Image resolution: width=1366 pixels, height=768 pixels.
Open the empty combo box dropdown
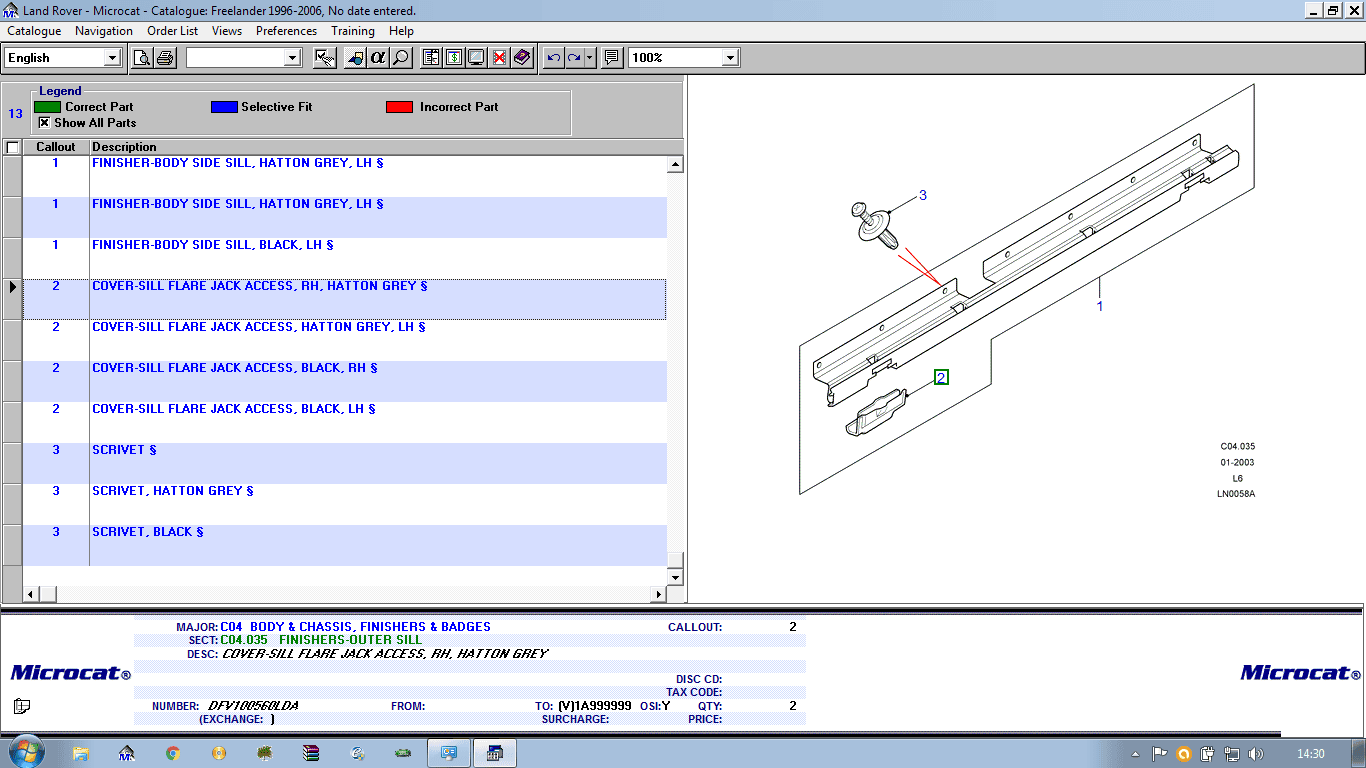point(292,58)
